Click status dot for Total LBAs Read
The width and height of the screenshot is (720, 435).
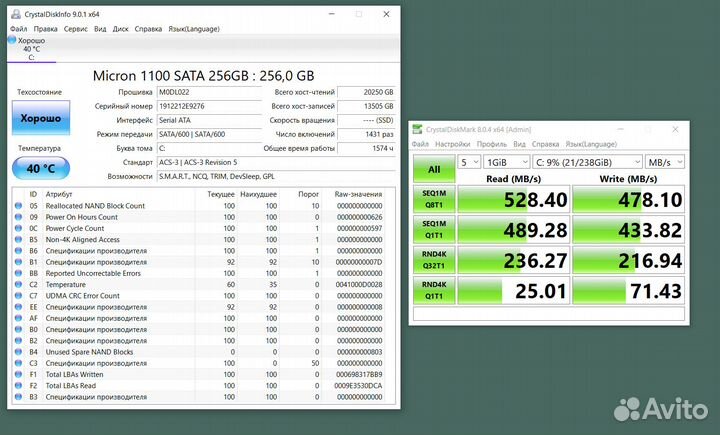coord(18,386)
